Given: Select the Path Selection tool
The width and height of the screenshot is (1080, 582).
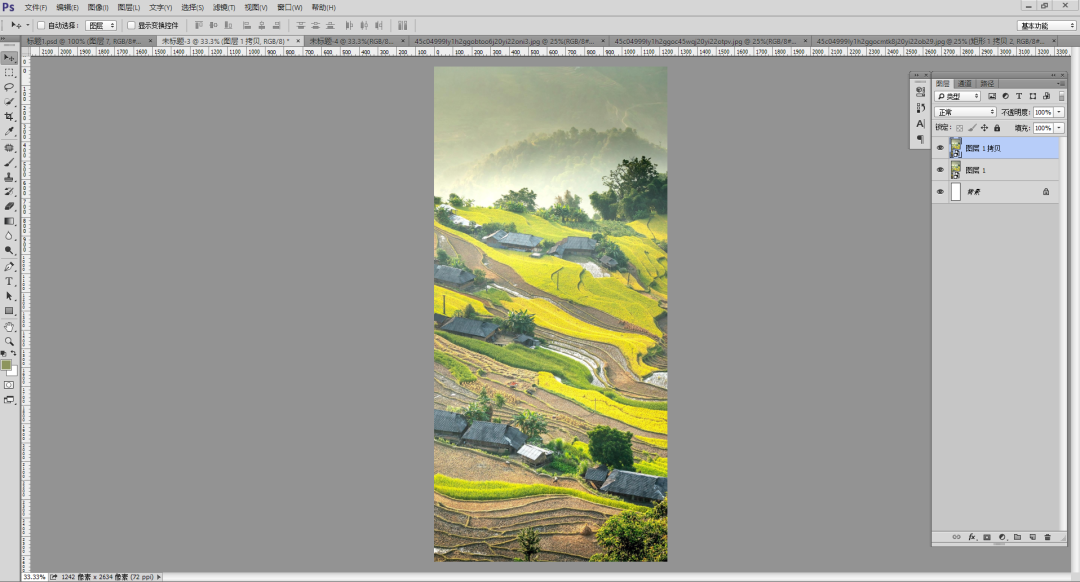Looking at the screenshot, I should (x=9, y=296).
